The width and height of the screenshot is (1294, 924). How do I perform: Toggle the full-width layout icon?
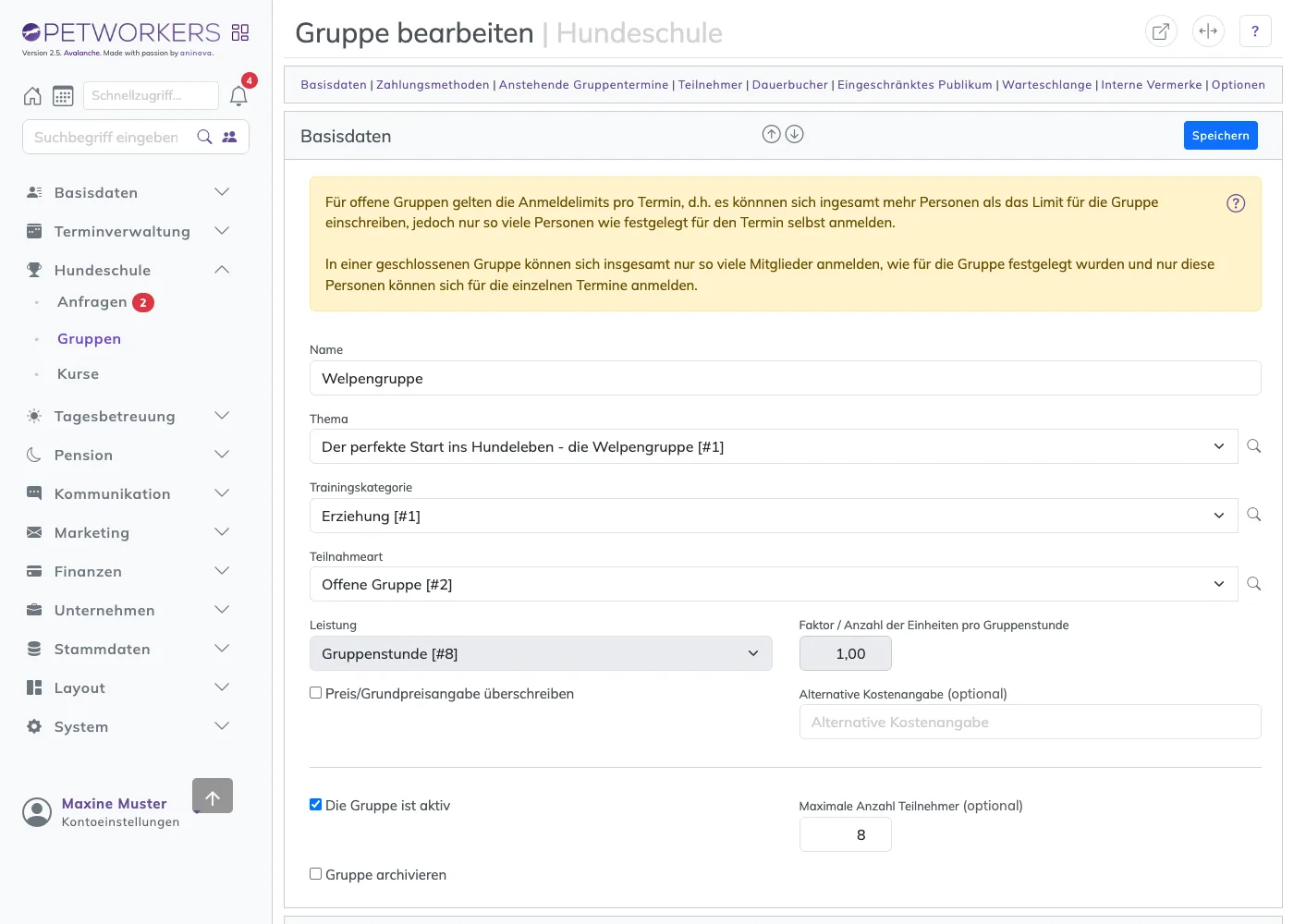[1208, 31]
